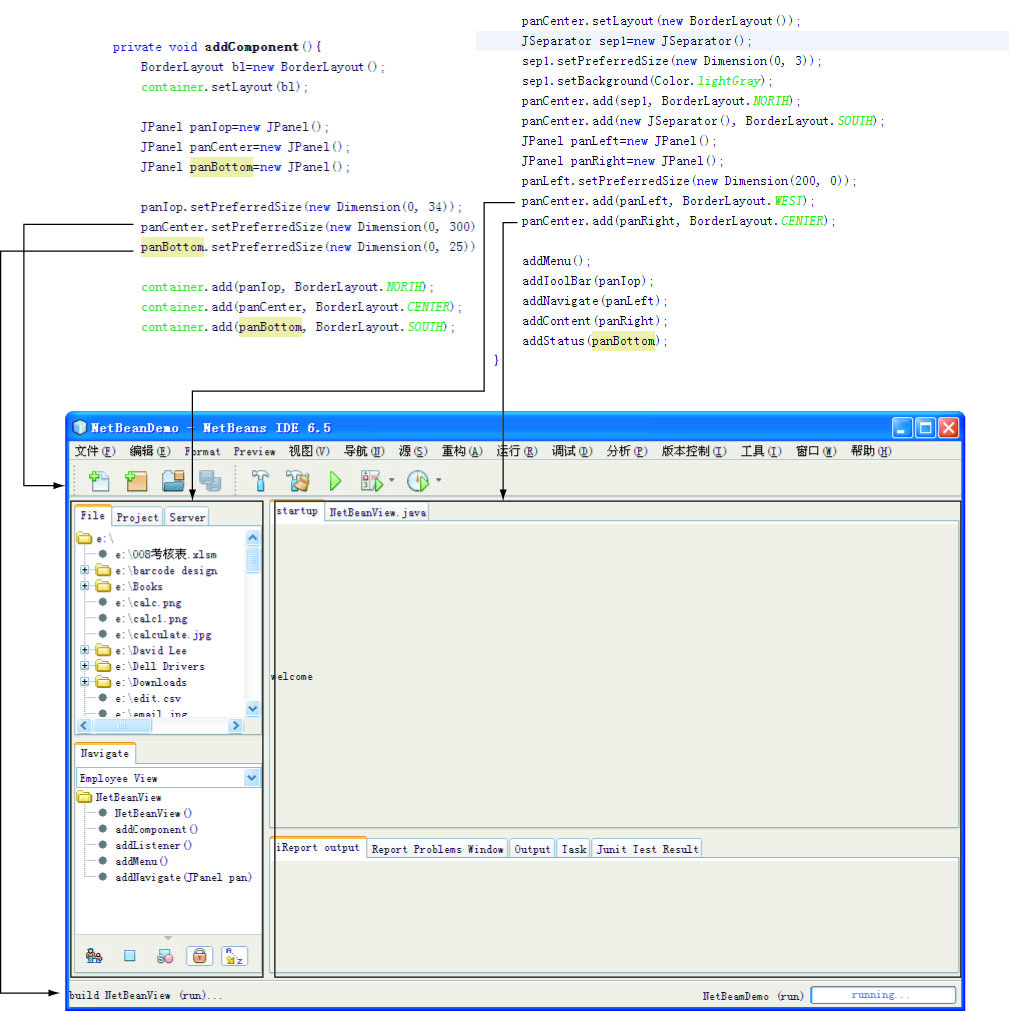The width and height of the screenshot is (1009, 1011).
Task: Switch to the Project tab
Action: [137, 517]
